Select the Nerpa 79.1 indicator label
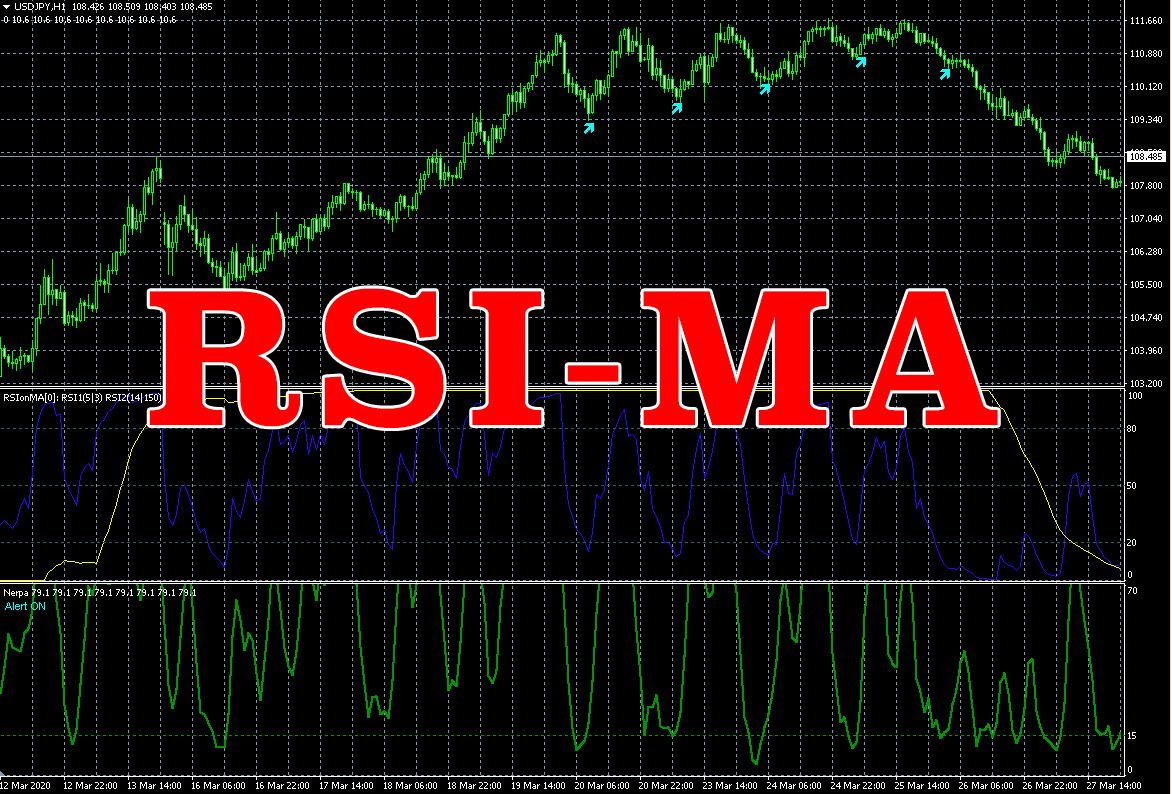1172x794 pixels. click(100, 593)
